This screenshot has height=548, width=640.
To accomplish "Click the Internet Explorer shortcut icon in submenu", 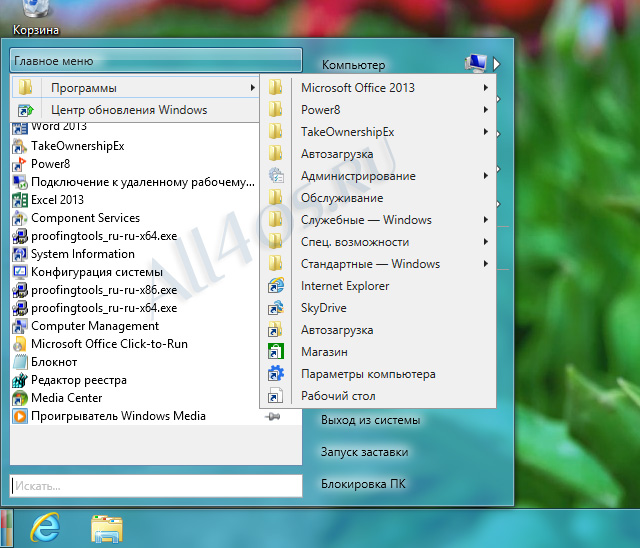I will pyautogui.click(x=276, y=286).
